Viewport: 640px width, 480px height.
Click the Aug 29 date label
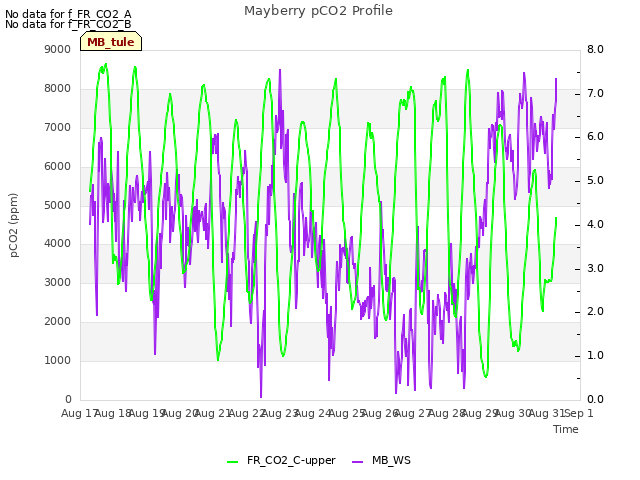[x=479, y=414]
